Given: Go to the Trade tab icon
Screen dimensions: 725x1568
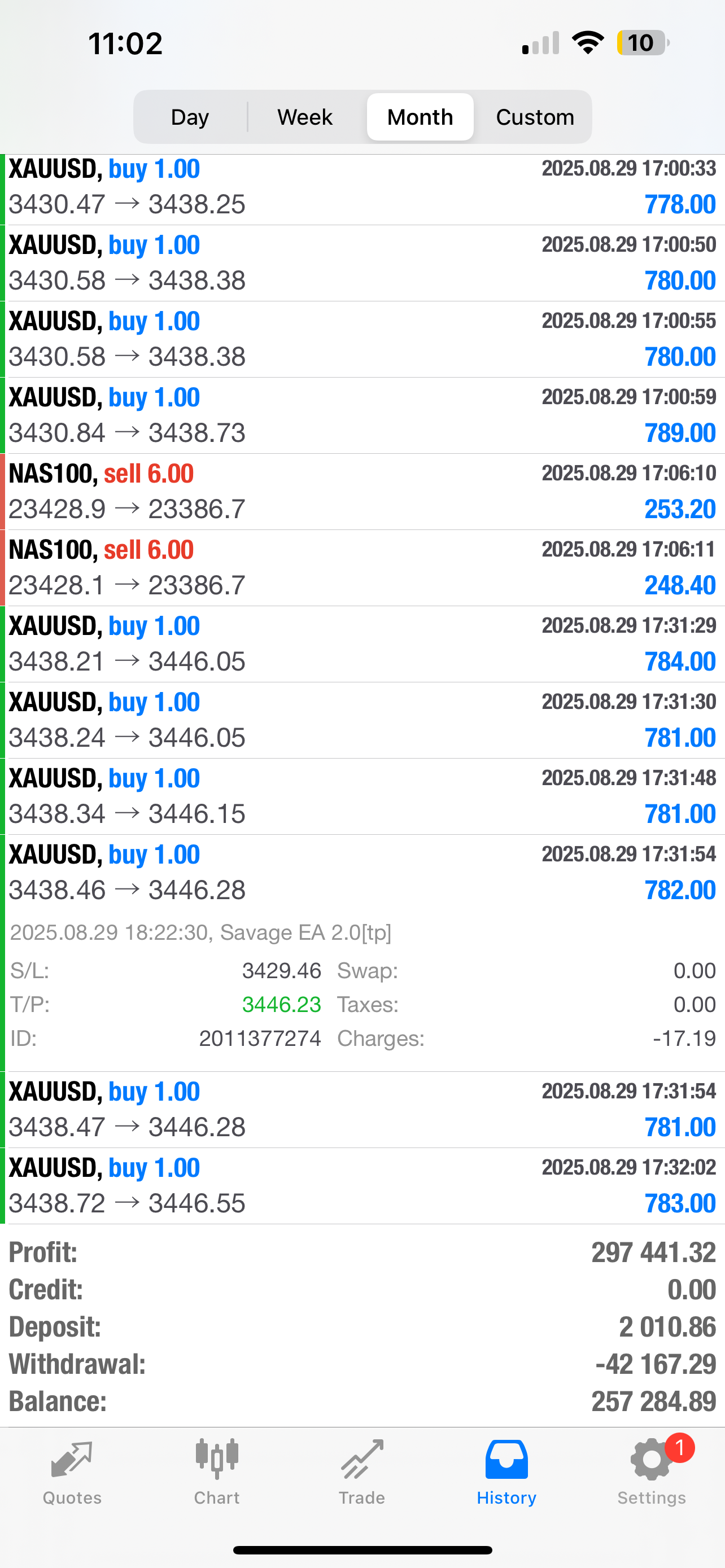Looking at the screenshot, I should 361,1460.
